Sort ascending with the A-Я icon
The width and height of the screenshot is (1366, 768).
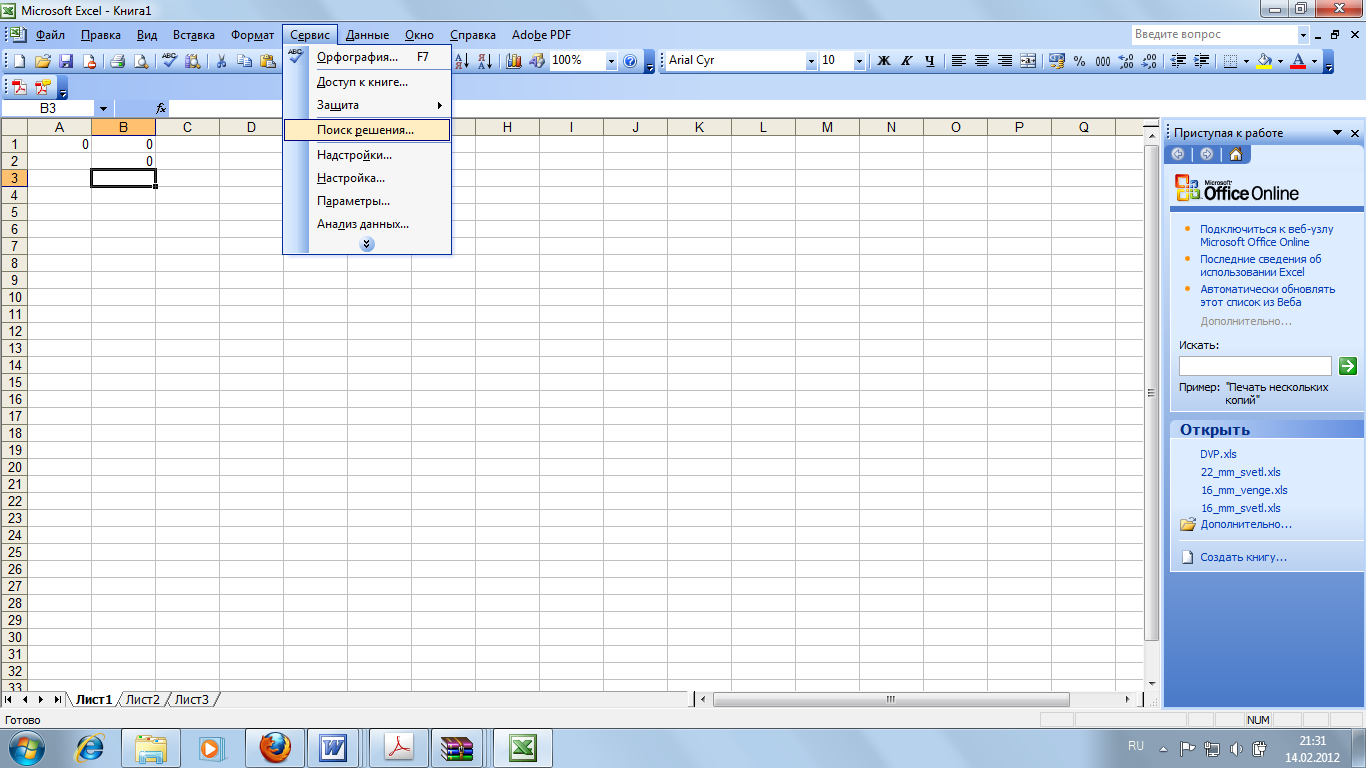click(x=462, y=61)
